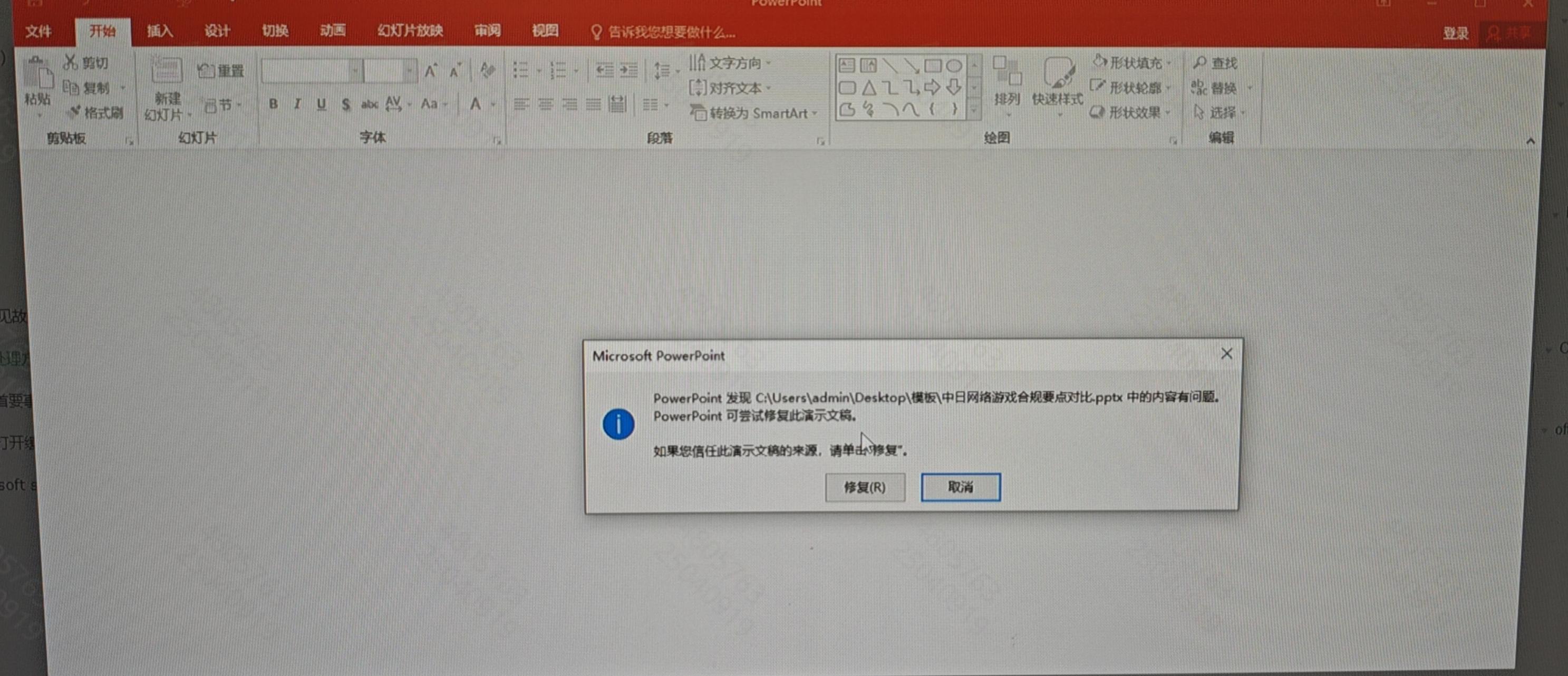The width and height of the screenshot is (1568, 676).
Task: Click the Format Painter (格式刷) icon
Action: (74, 112)
